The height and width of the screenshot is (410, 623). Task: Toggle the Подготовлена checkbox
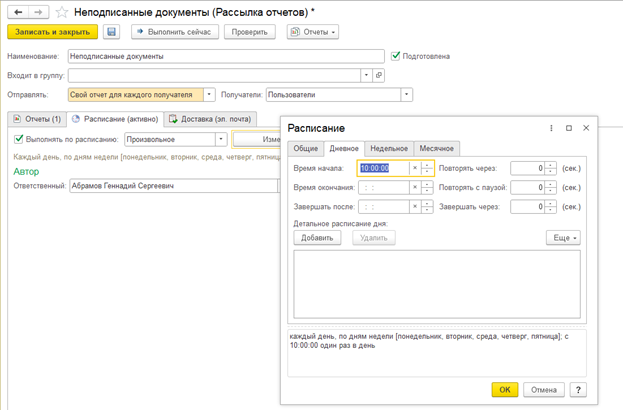(x=395, y=56)
